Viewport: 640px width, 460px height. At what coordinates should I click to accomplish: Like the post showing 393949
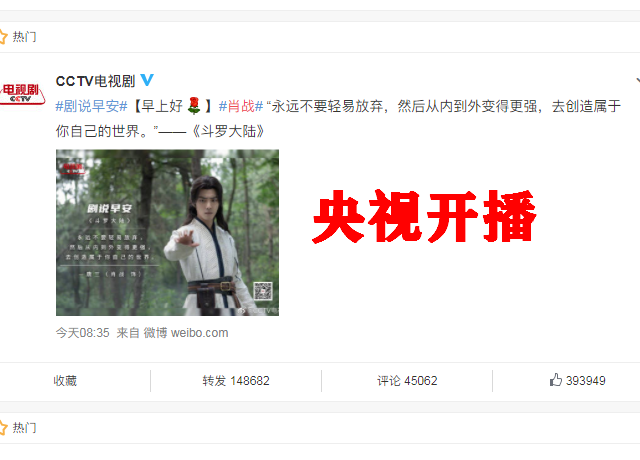pos(577,380)
